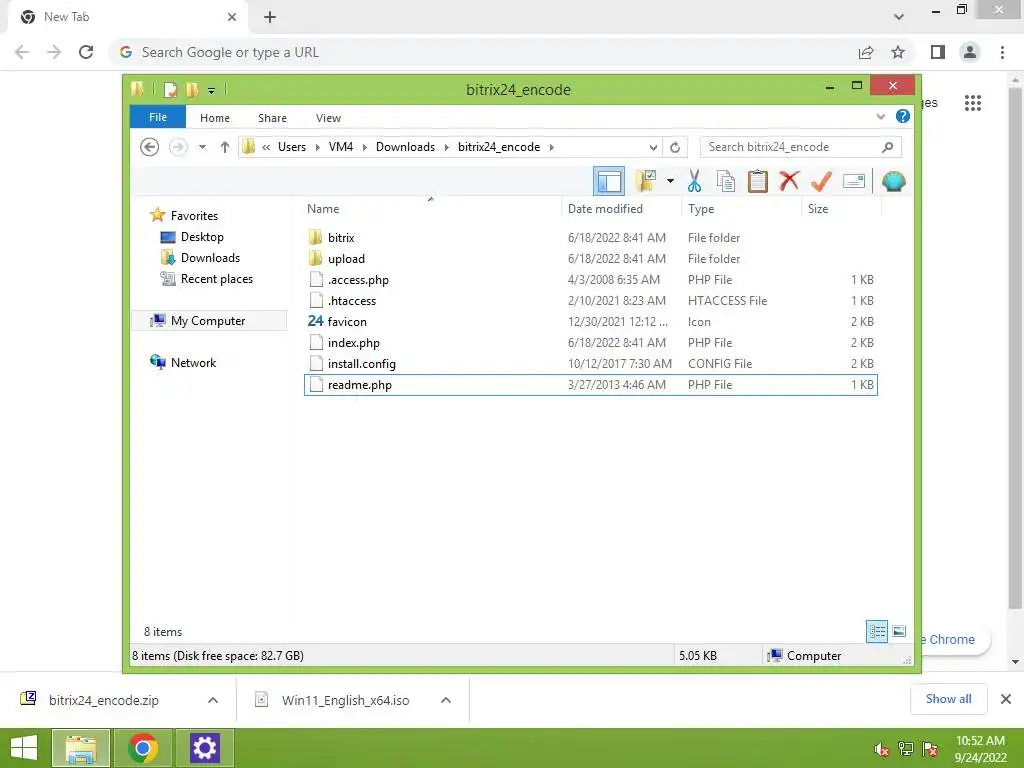The height and width of the screenshot is (768, 1024).
Task: Open the folder options dropdown arrow
Action: coord(670,181)
